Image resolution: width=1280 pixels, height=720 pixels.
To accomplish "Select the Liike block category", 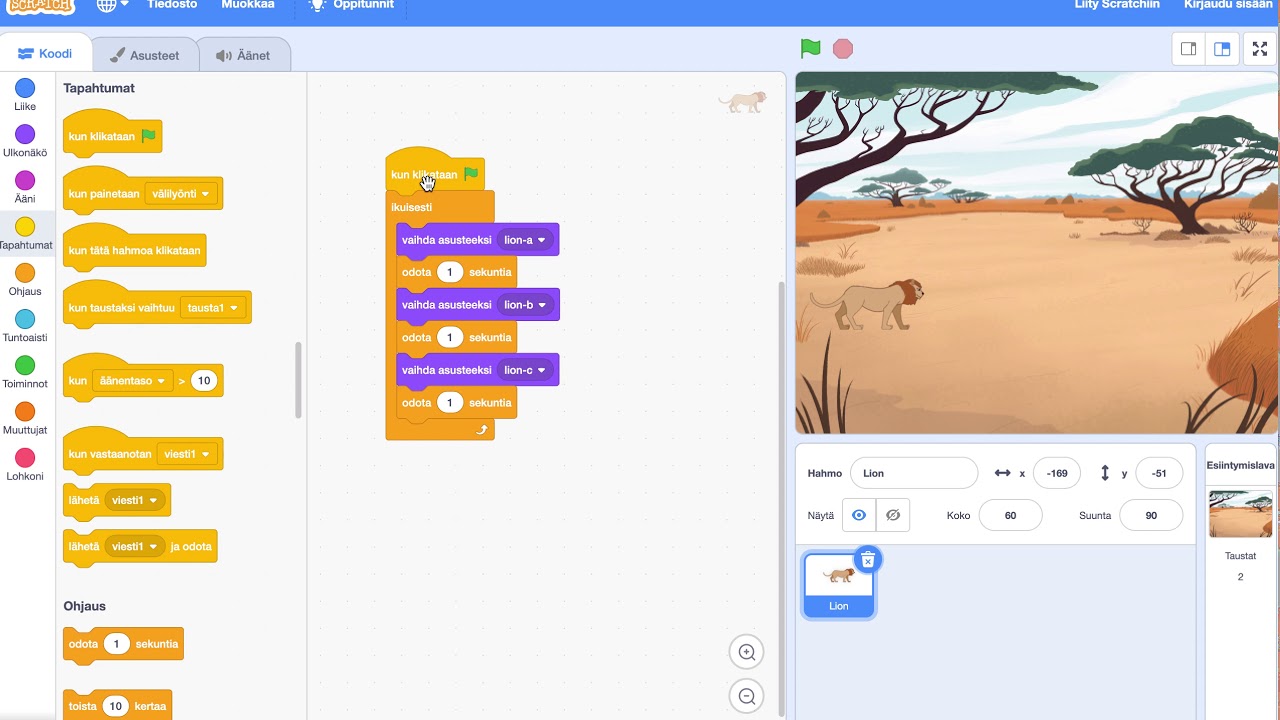I will pos(25,95).
